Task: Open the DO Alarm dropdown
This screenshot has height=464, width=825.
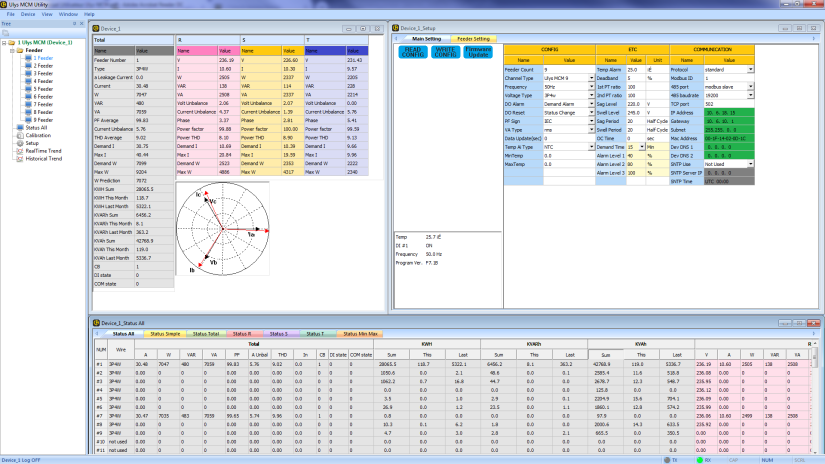Action: (591, 104)
